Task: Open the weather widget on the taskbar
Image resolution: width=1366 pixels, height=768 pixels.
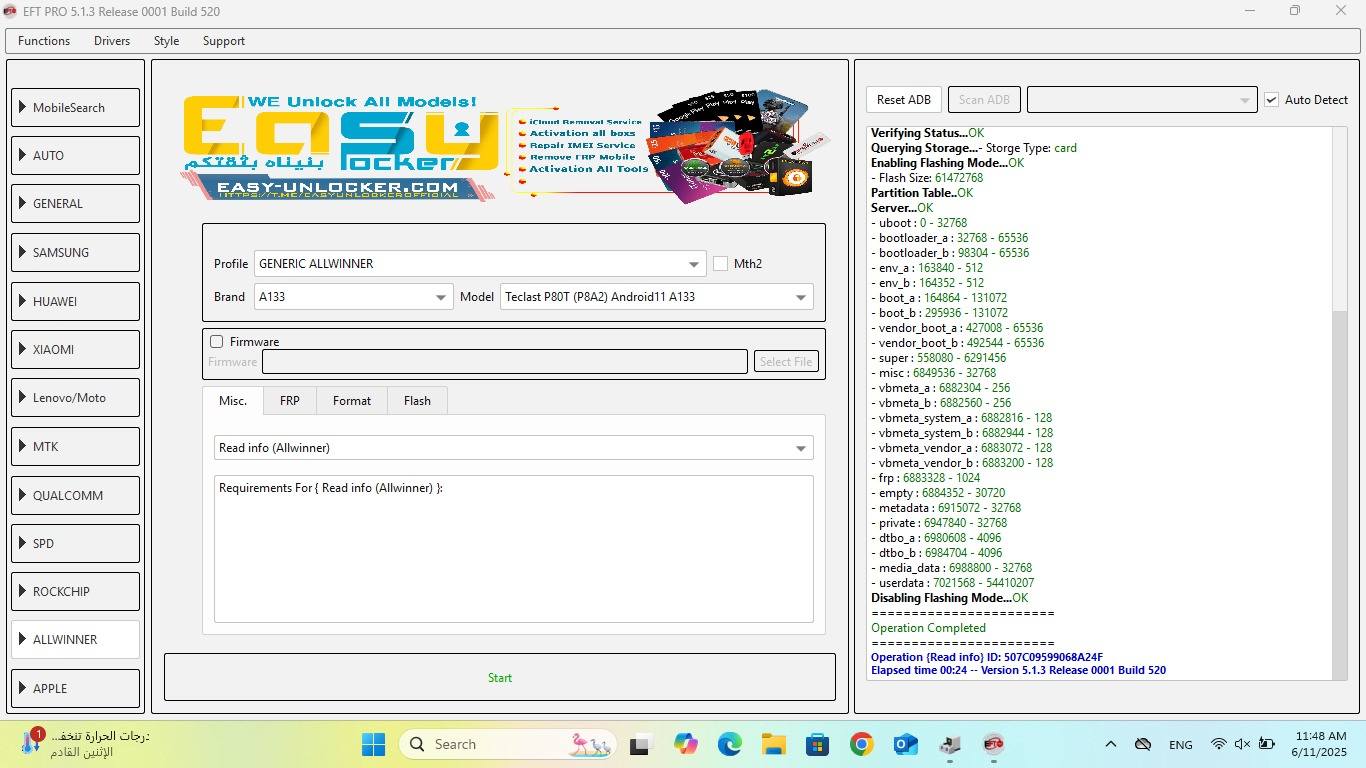Action: (x=85, y=744)
